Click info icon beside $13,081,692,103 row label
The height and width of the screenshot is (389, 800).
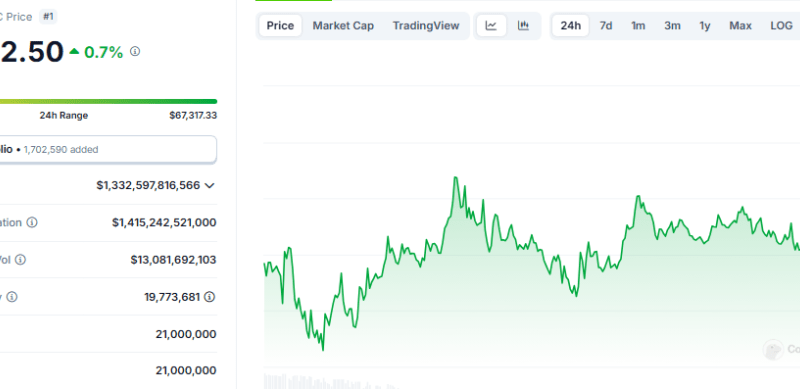pyautogui.click(x=20, y=260)
